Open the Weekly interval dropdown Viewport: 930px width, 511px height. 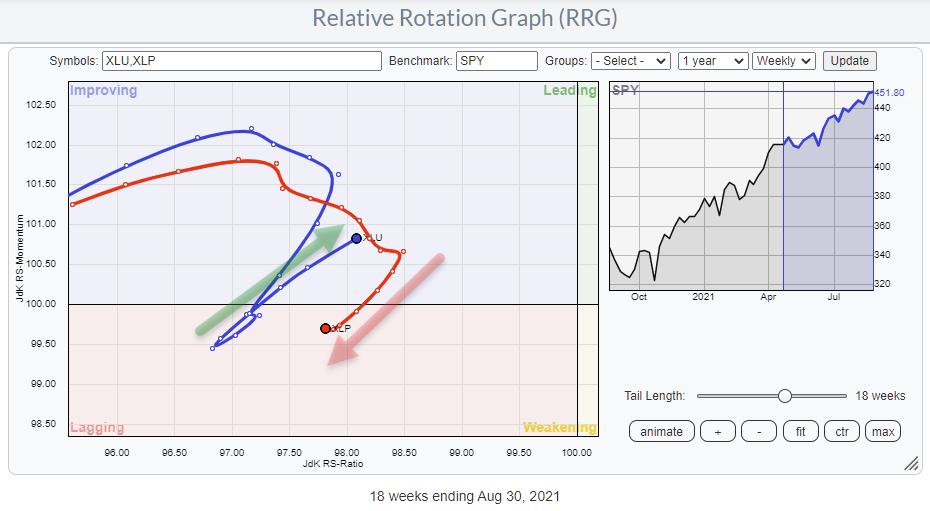[x=785, y=61]
